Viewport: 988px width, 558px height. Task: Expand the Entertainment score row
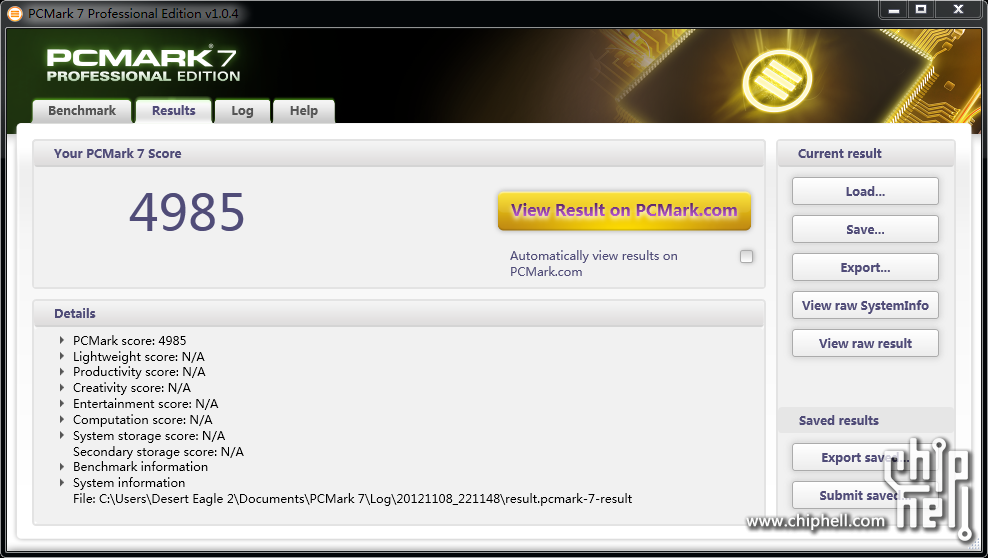62,403
